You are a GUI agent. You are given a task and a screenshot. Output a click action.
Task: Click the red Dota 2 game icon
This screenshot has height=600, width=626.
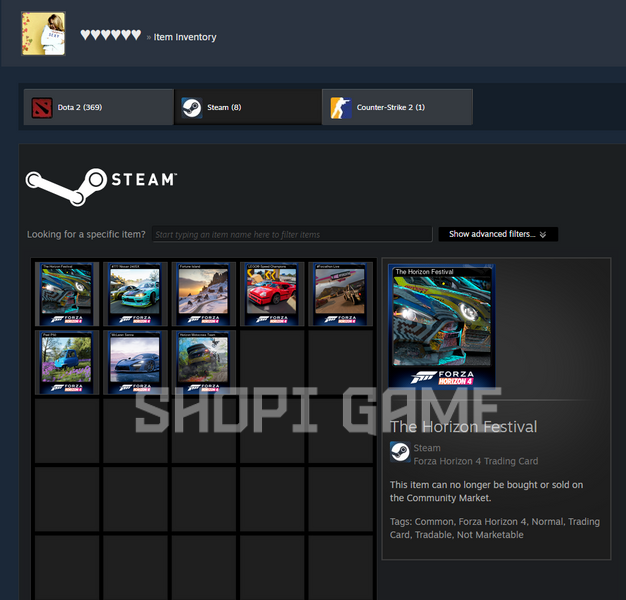(x=42, y=108)
